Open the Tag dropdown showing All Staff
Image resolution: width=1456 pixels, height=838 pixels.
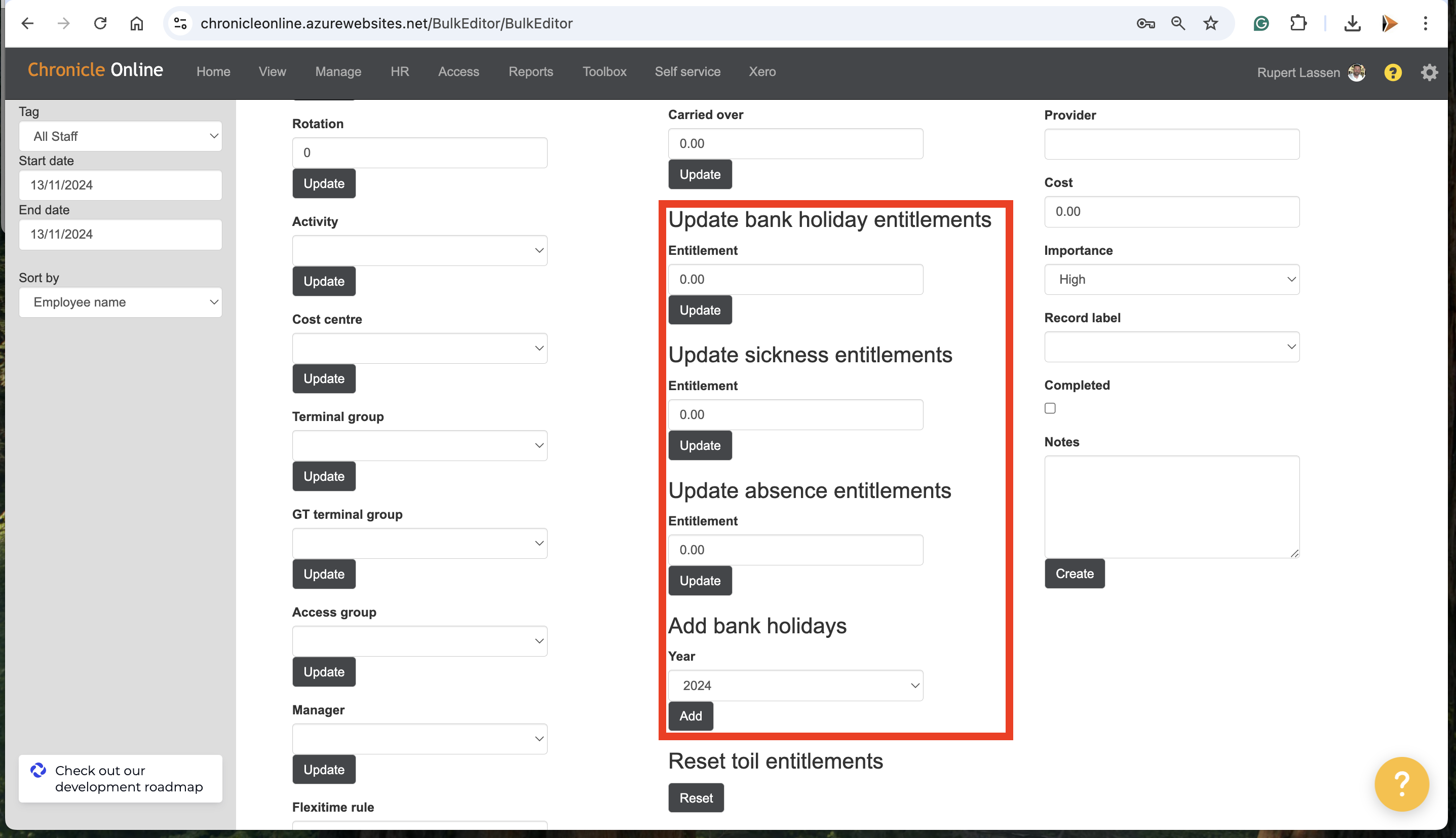120,136
